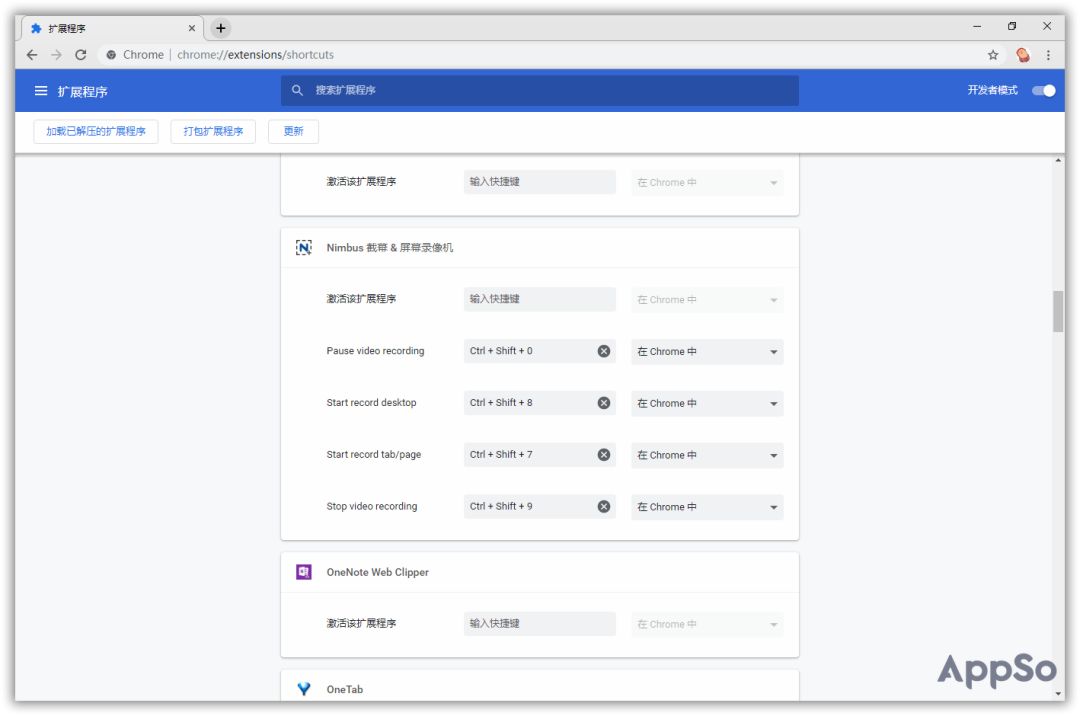This screenshot has height=716, width=1080.
Task: Open disabled scope dropdown under OneNote Web Clipper
Action: point(707,624)
